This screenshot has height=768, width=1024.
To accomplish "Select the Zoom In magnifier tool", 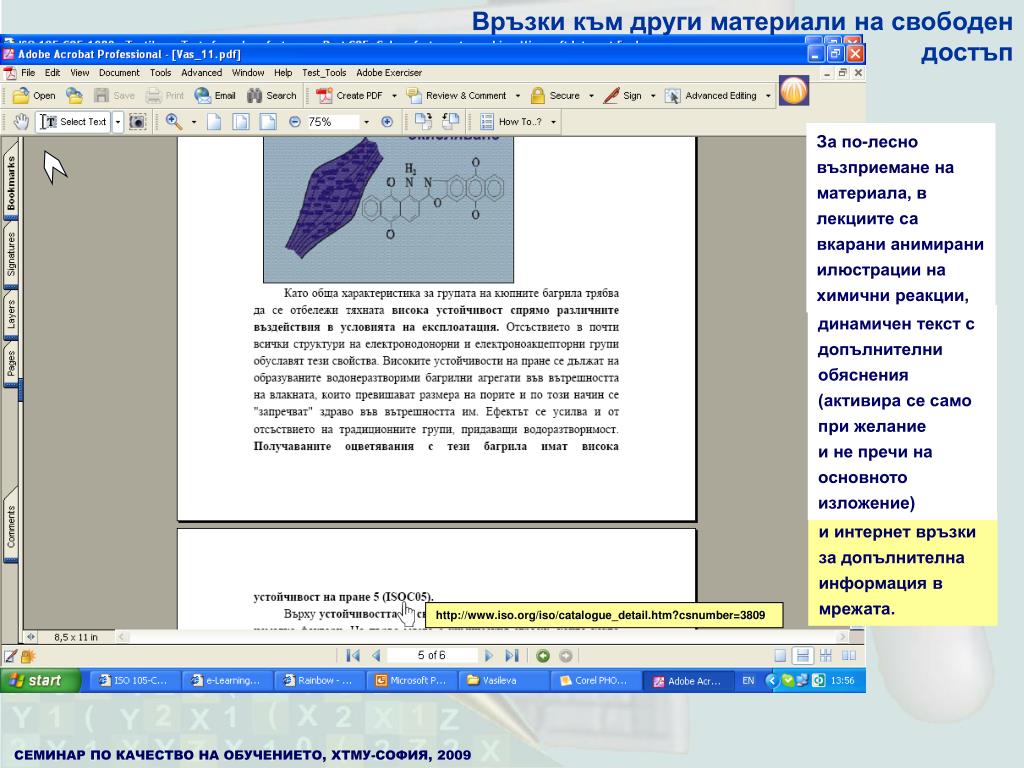I will coord(174,121).
